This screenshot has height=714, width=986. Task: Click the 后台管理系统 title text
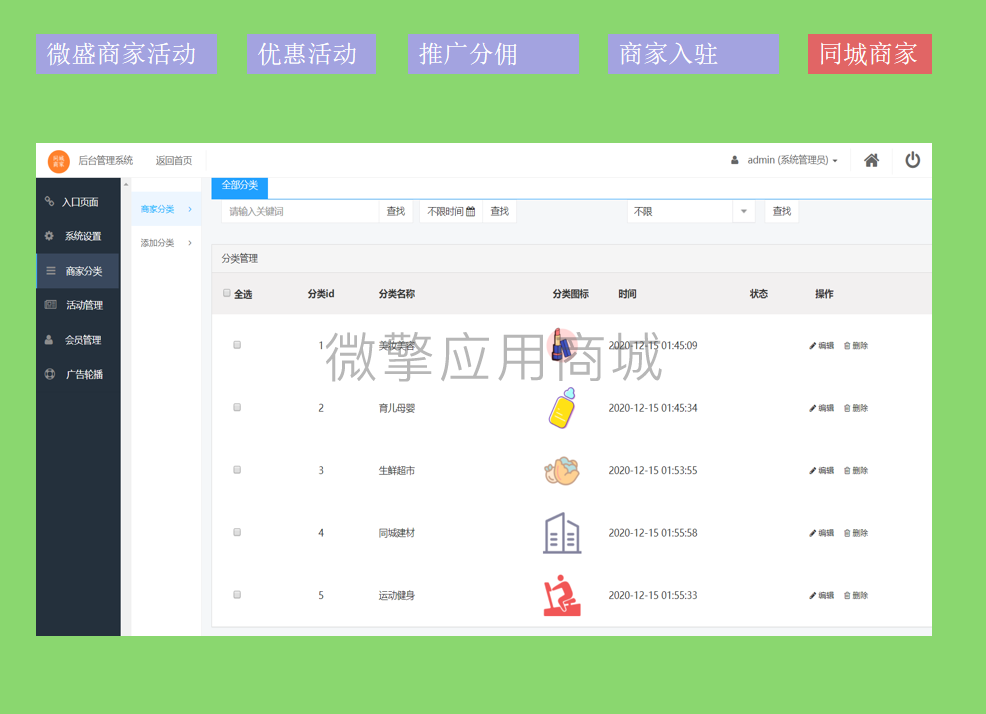click(106, 160)
